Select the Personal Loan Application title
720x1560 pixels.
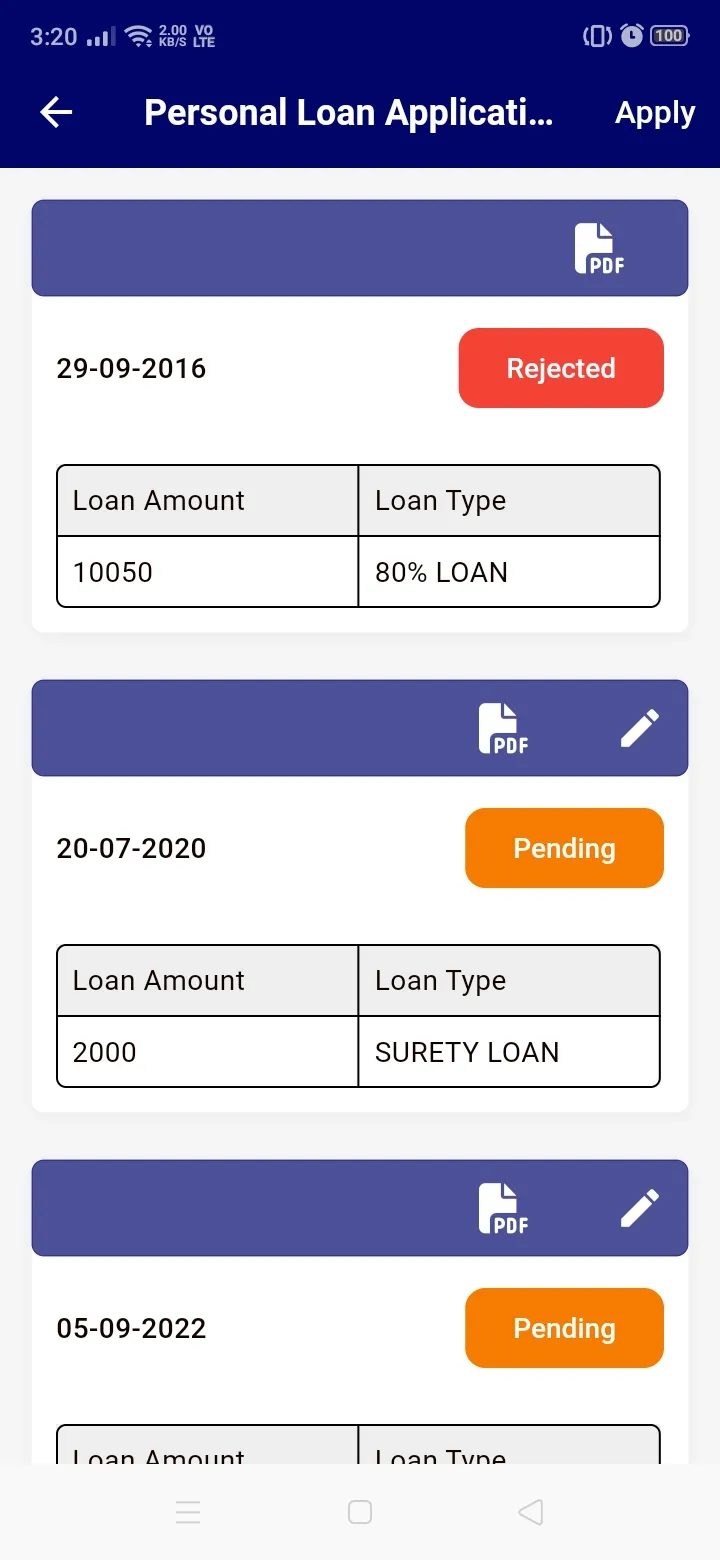coord(348,113)
